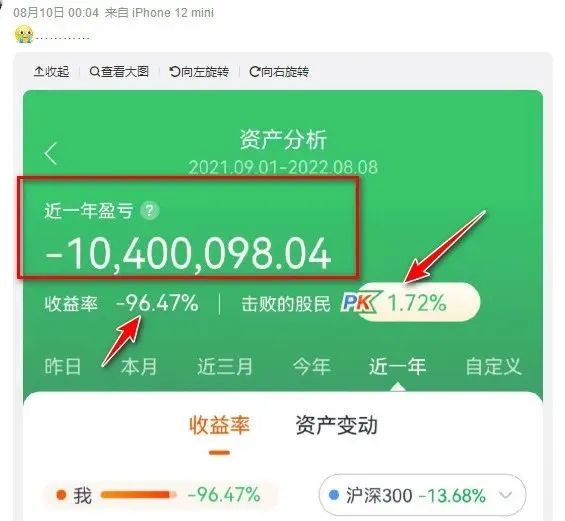Open the 自定义 custom range tab
The image size is (565, 521).
pyautogui.click(x=493, y=367)
